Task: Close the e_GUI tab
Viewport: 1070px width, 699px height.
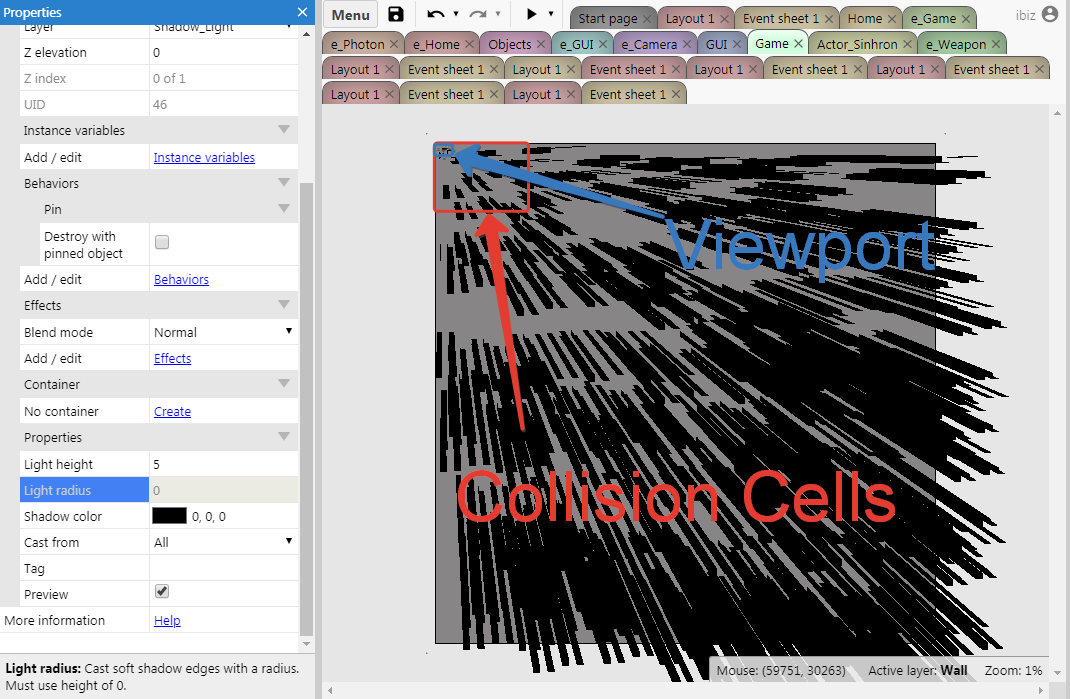Action: point(603,44)
